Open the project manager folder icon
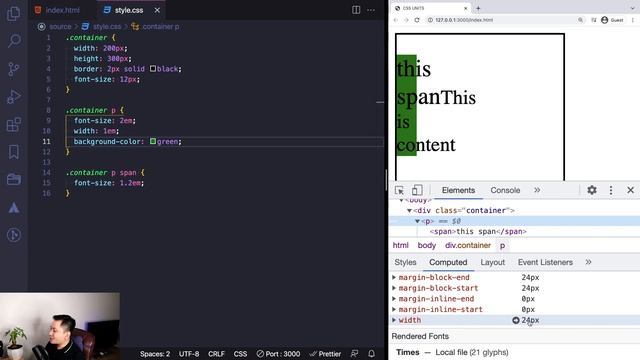 (13, 179)
